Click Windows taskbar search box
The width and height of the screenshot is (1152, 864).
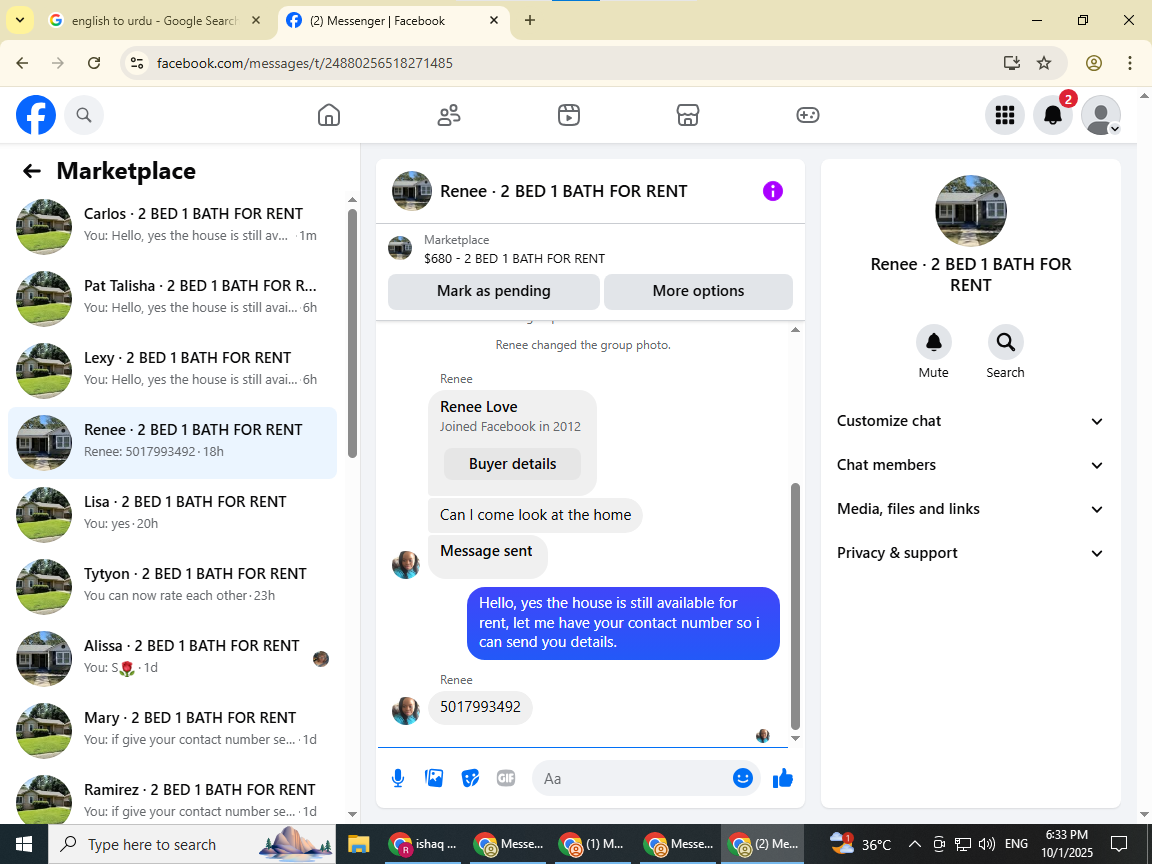[192, 844]
